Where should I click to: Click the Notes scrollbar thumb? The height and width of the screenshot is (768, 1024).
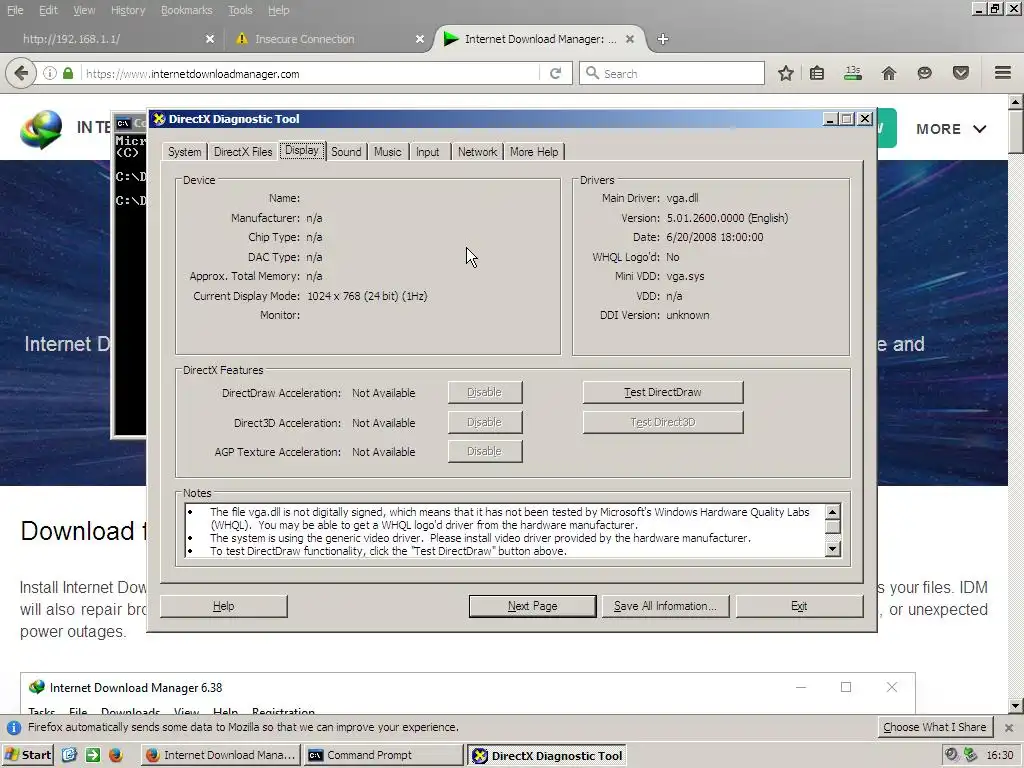coord(833,527)
